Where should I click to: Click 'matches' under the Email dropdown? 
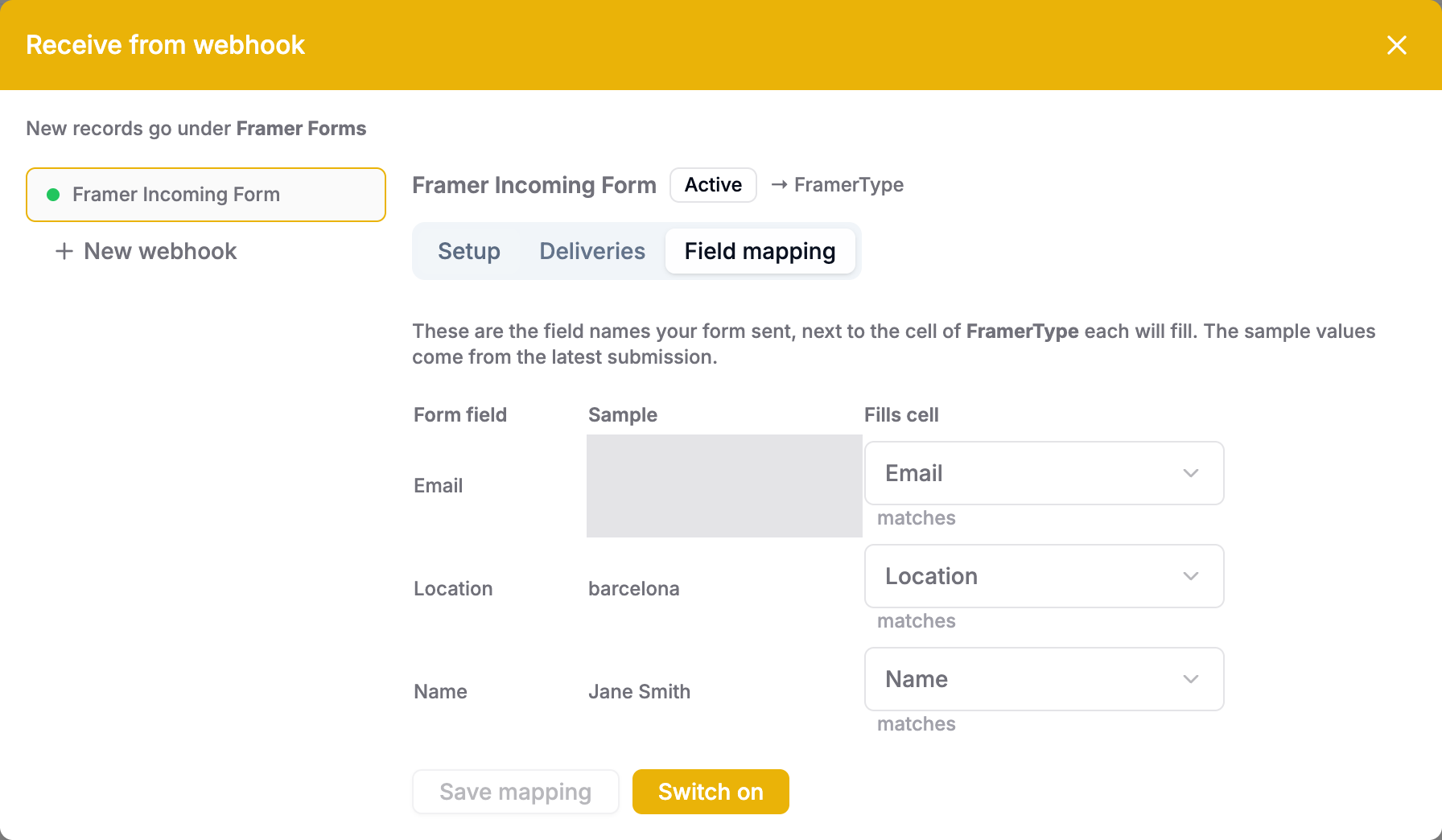[x=917, y=518]
